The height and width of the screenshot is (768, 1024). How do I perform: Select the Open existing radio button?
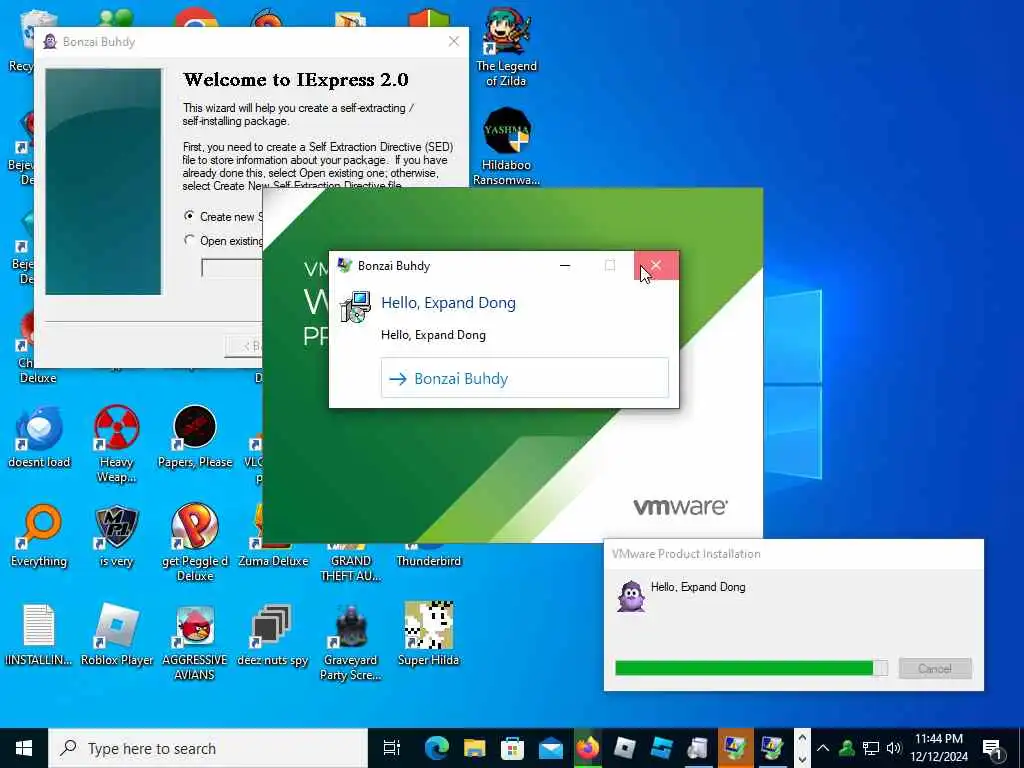tap(189, 240)
